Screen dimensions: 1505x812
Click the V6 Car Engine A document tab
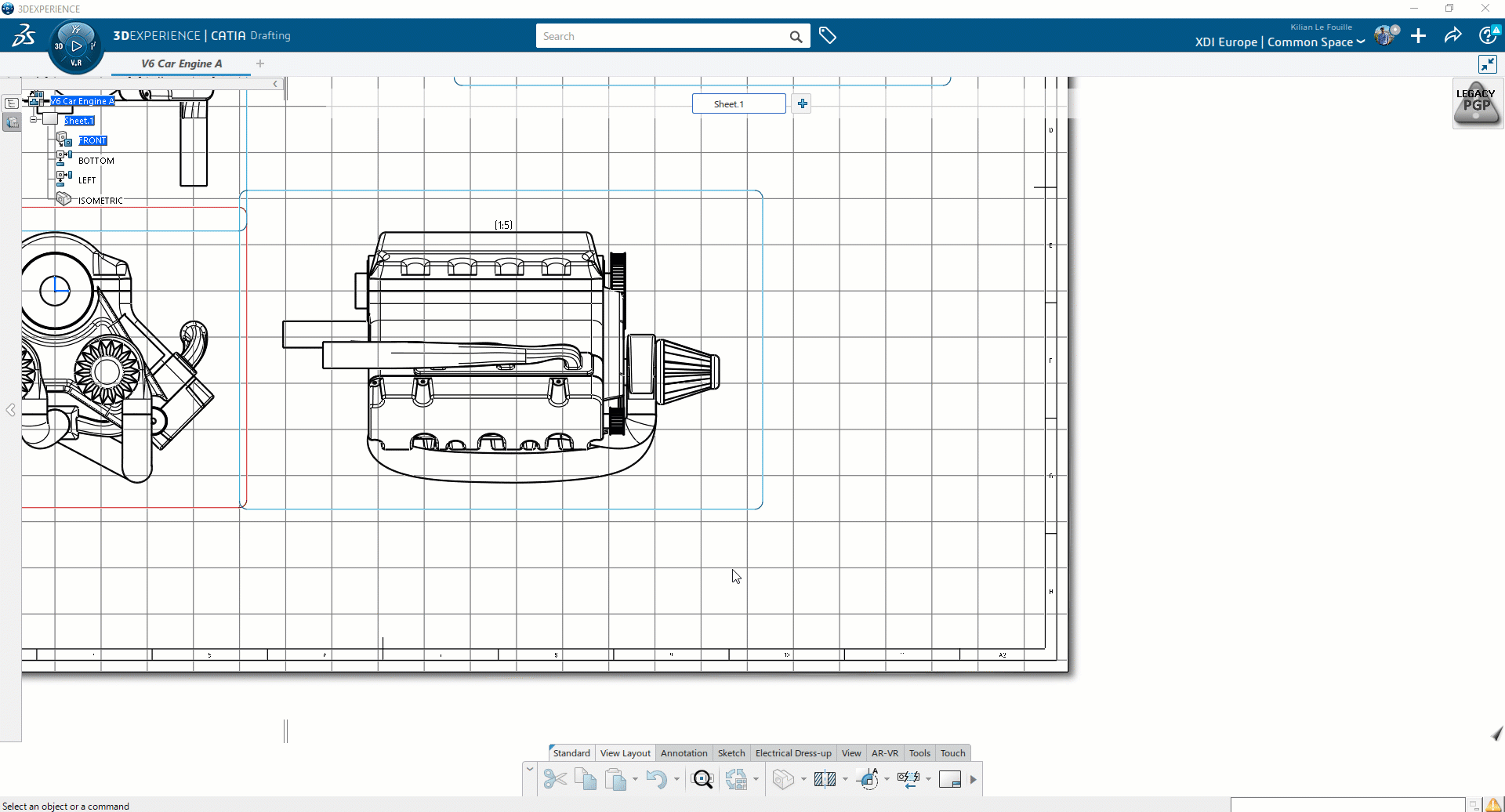click(180, 63)
